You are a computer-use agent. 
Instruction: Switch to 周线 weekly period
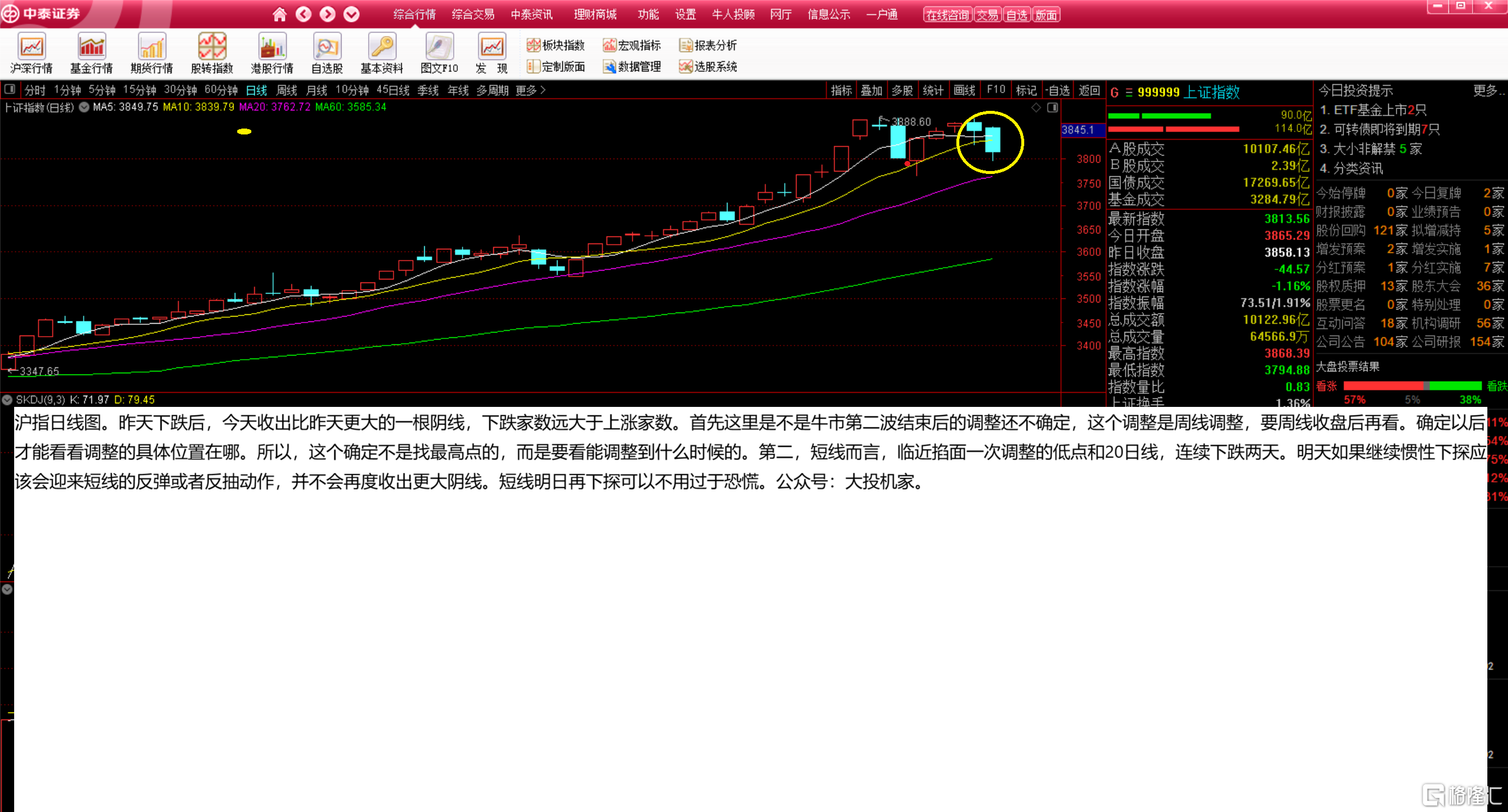point(287,90)
